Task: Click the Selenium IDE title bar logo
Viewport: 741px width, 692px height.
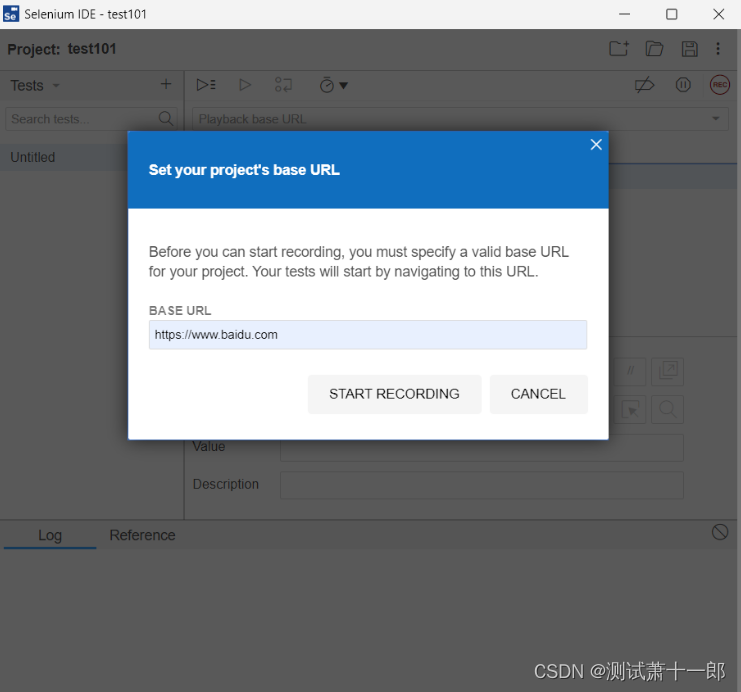Action: tap(11, 14)
